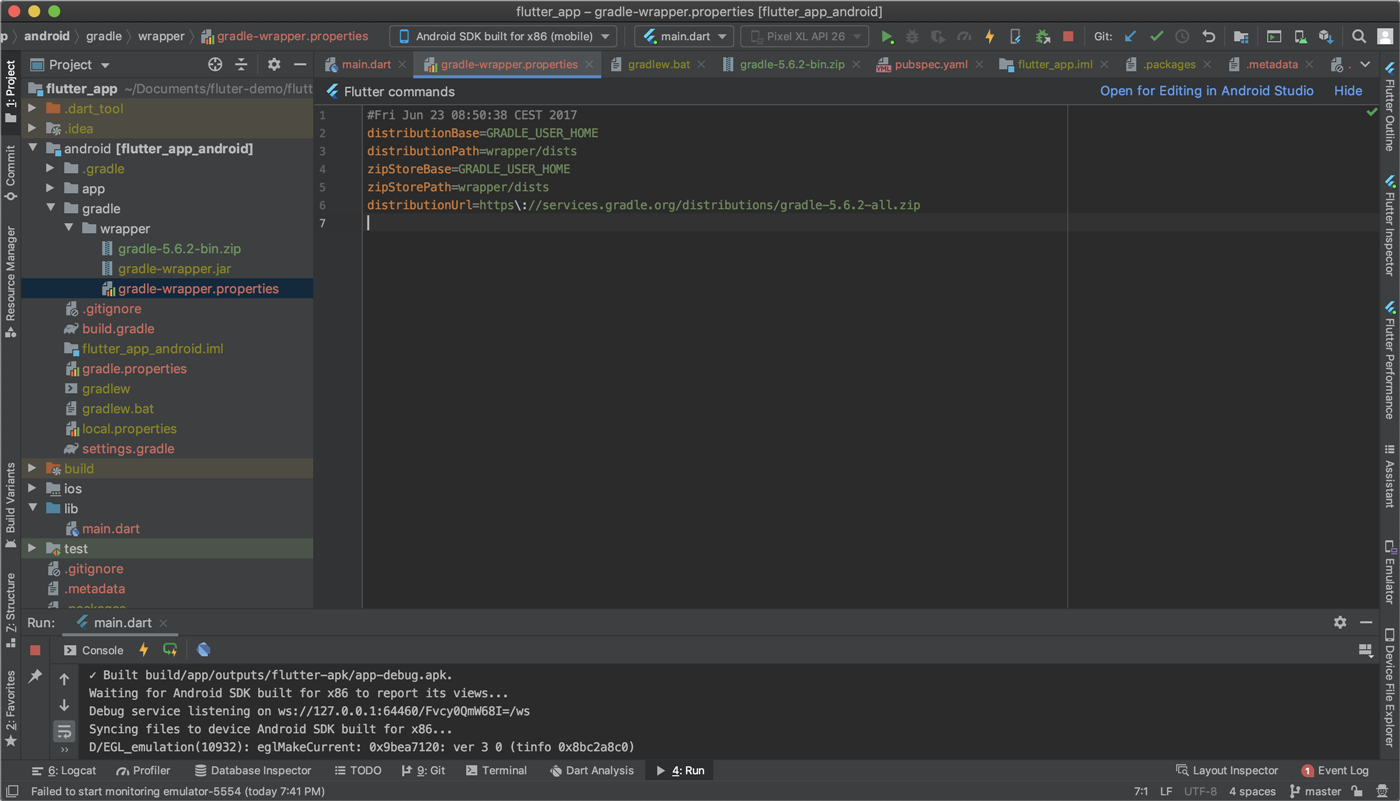Open Dart DevTools icon in Run toolbar
The image size is (1400, 801).
[x=204, y=650]
